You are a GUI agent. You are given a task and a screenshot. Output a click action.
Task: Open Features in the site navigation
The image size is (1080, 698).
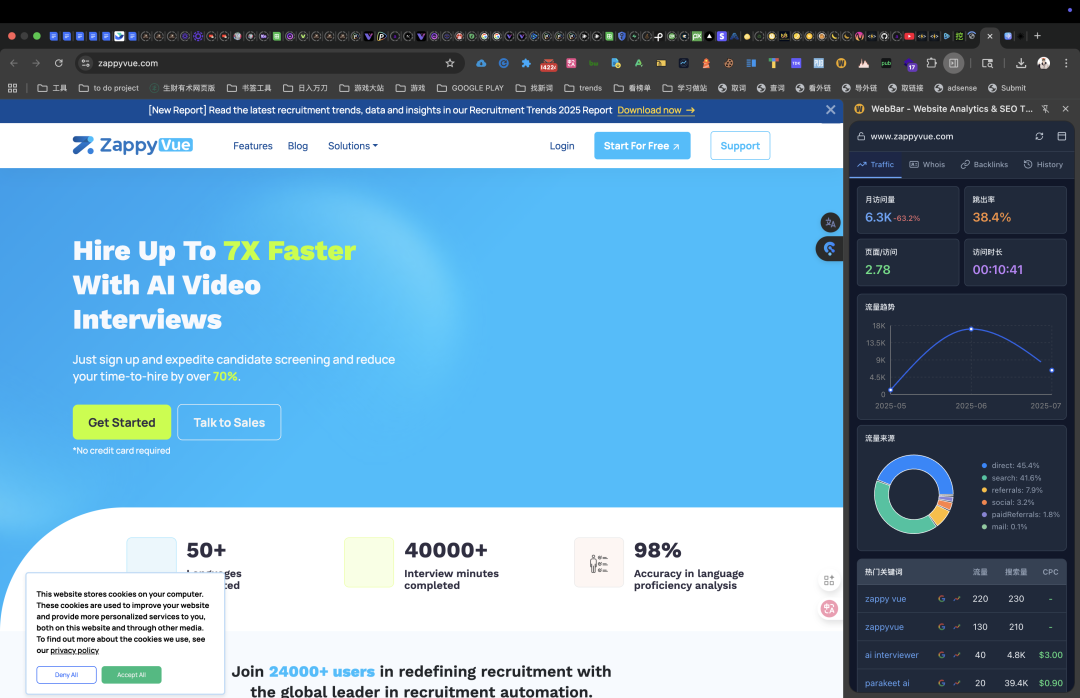(x=253, y=145)
